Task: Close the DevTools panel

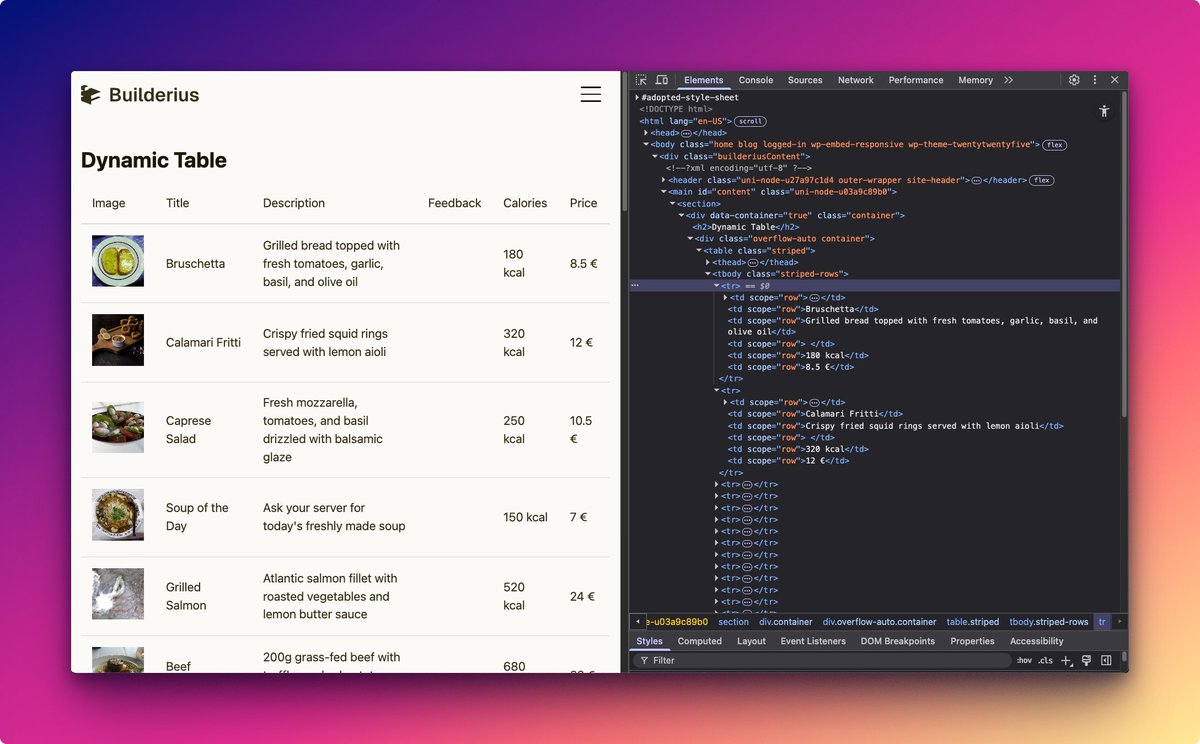Action: pyautogui.click(x=1115, y=80)
